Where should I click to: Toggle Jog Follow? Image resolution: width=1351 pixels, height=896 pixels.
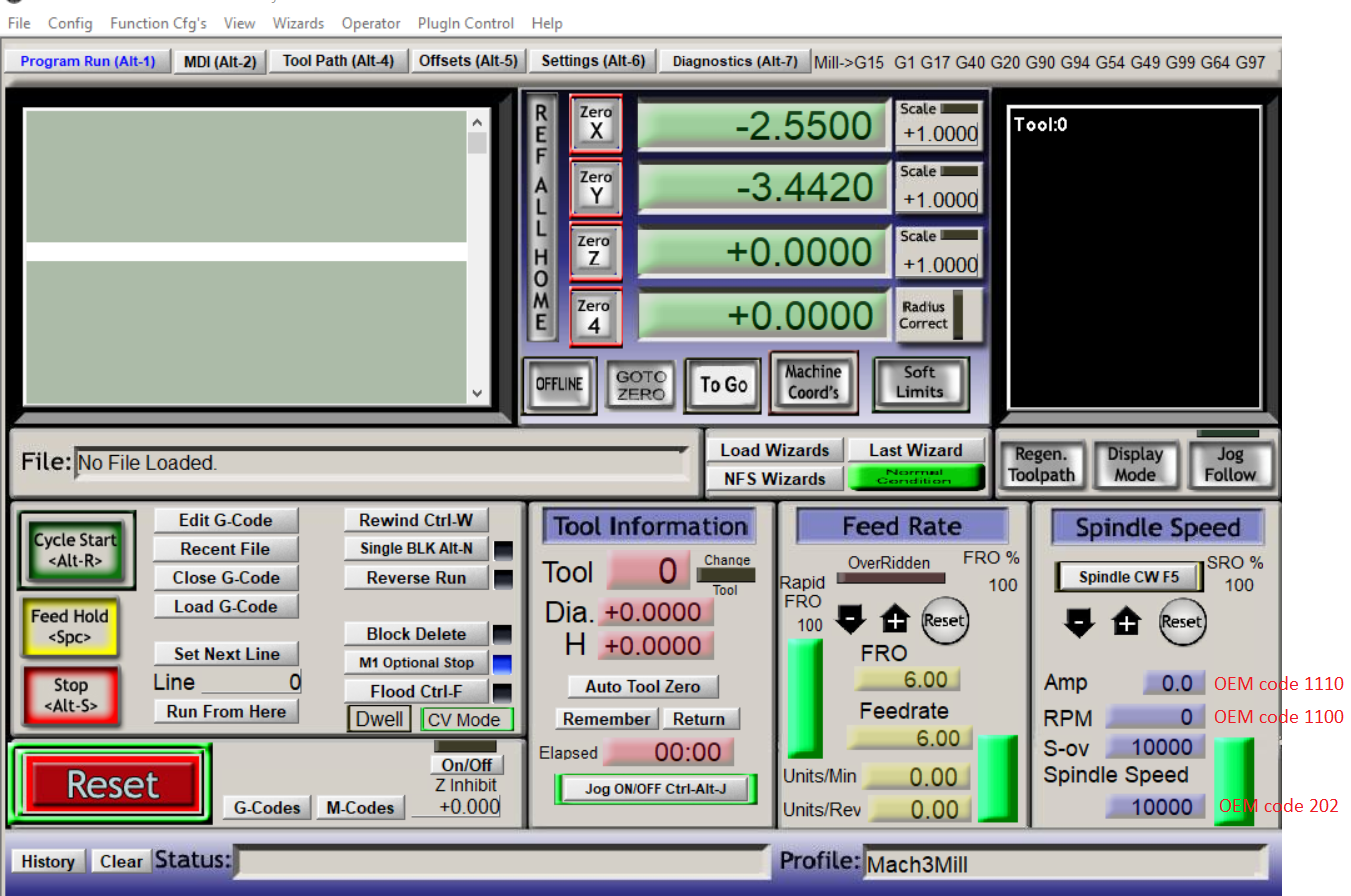[x=1230, y=465]
